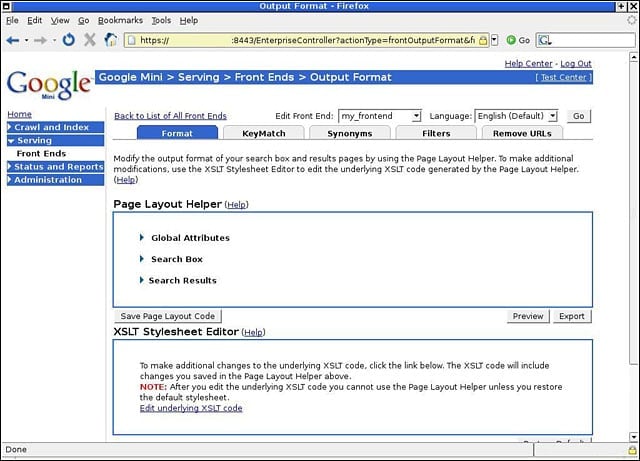This screenshot has height=461, width=640.
Task: Click the green Go icon beside address bar
Action: pyautogui.click(x=511, y=40)
